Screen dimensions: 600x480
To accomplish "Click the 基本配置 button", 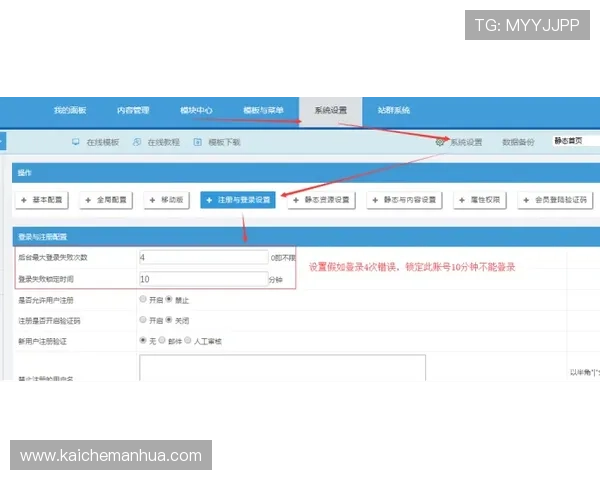I will point(42,200).
